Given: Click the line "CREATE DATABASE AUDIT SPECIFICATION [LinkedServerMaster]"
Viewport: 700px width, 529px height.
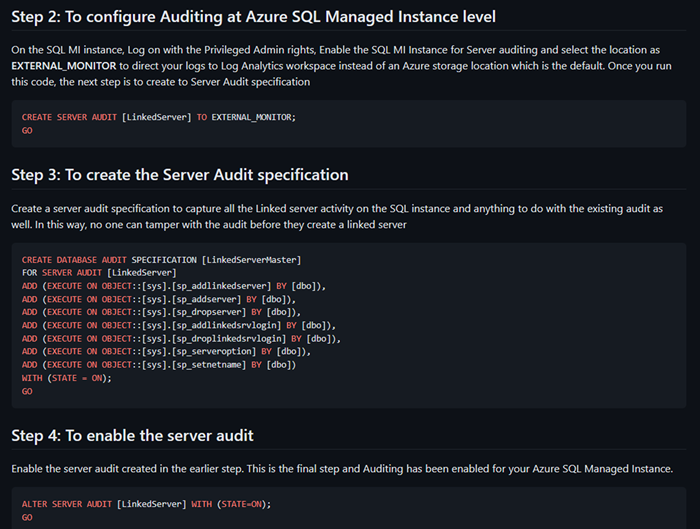Looking at the screenshot, I should pyautogui.click(x=161, y=260).
